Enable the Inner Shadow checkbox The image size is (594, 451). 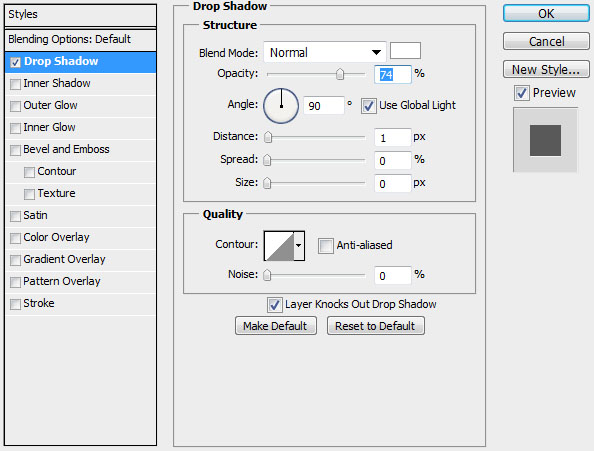point(16,84)
